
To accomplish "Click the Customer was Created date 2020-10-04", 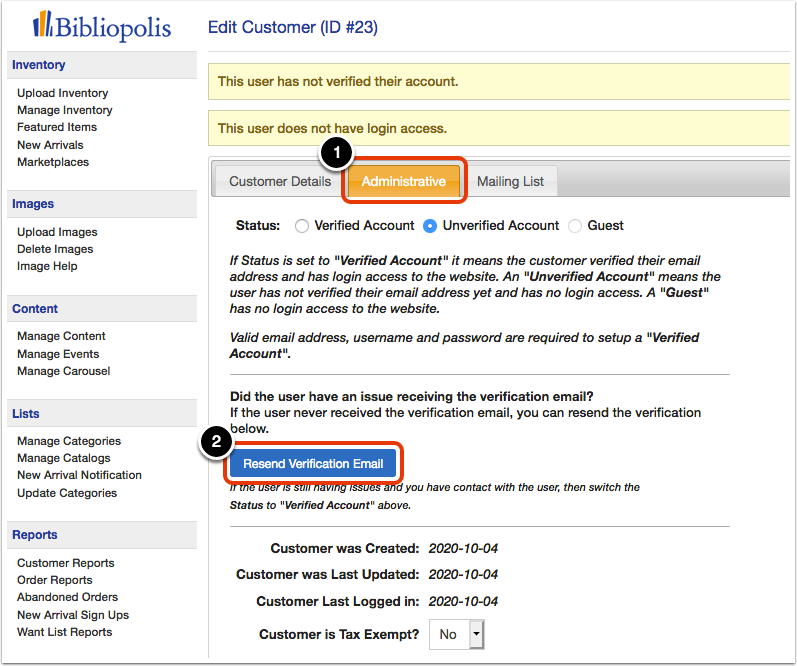I will 463,548.
